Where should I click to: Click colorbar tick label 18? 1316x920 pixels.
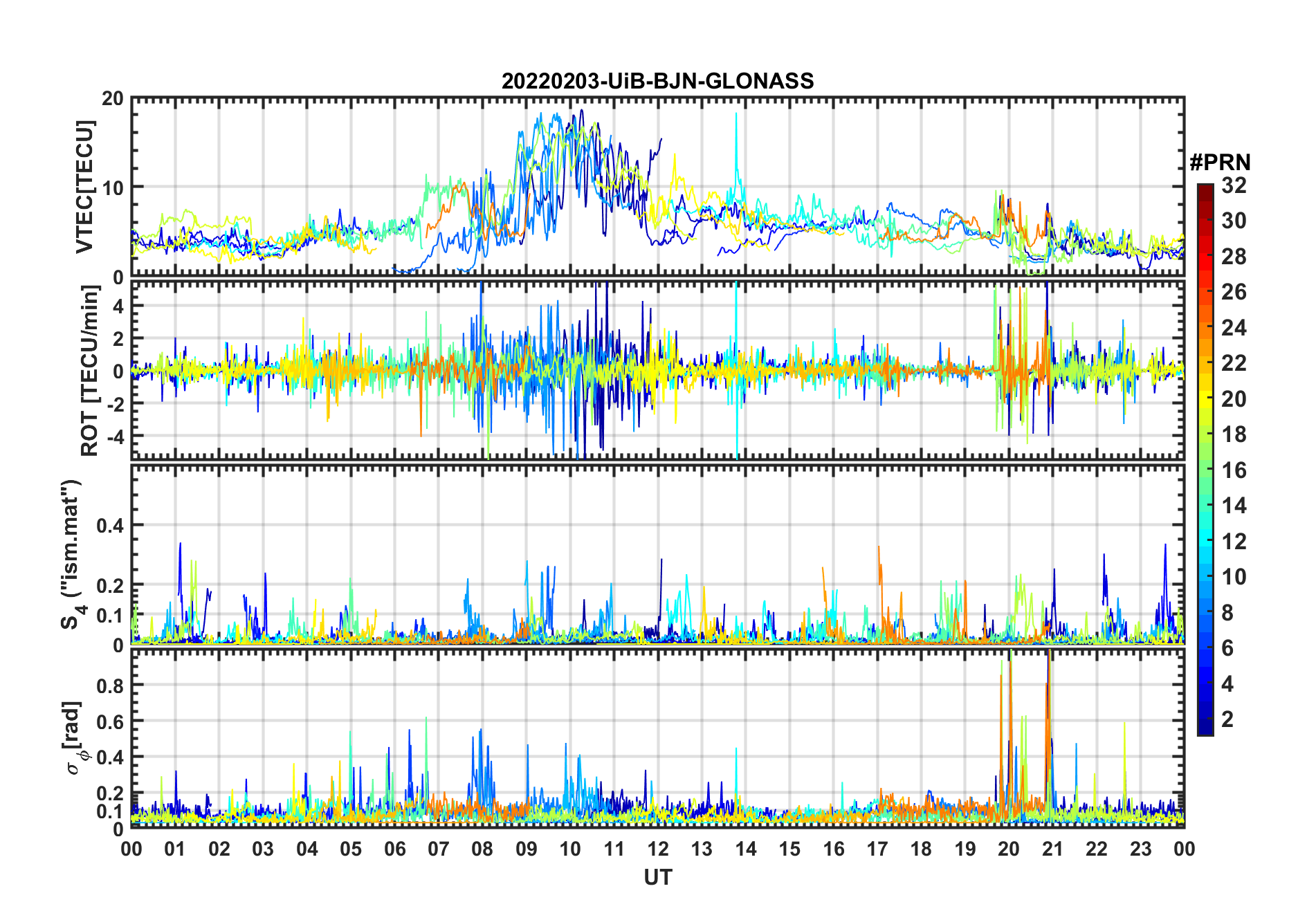point(1234,434)
